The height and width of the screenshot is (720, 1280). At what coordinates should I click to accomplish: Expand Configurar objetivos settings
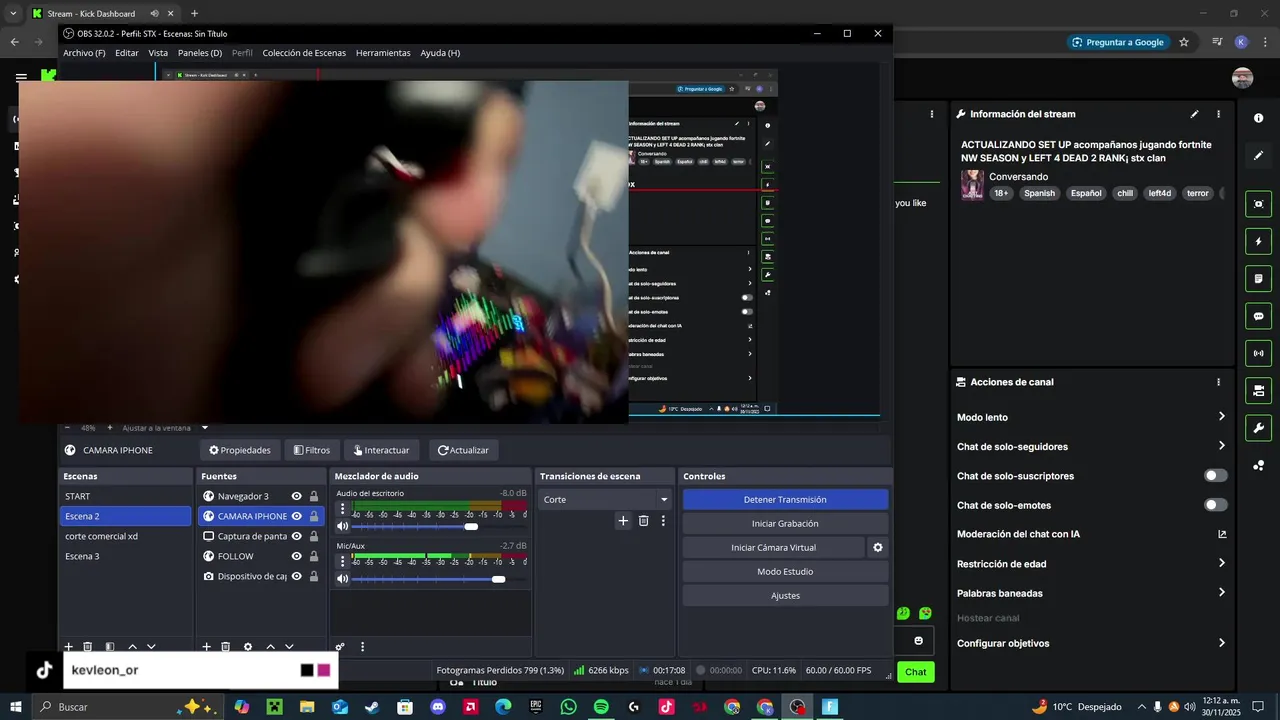click(1222, 643)
